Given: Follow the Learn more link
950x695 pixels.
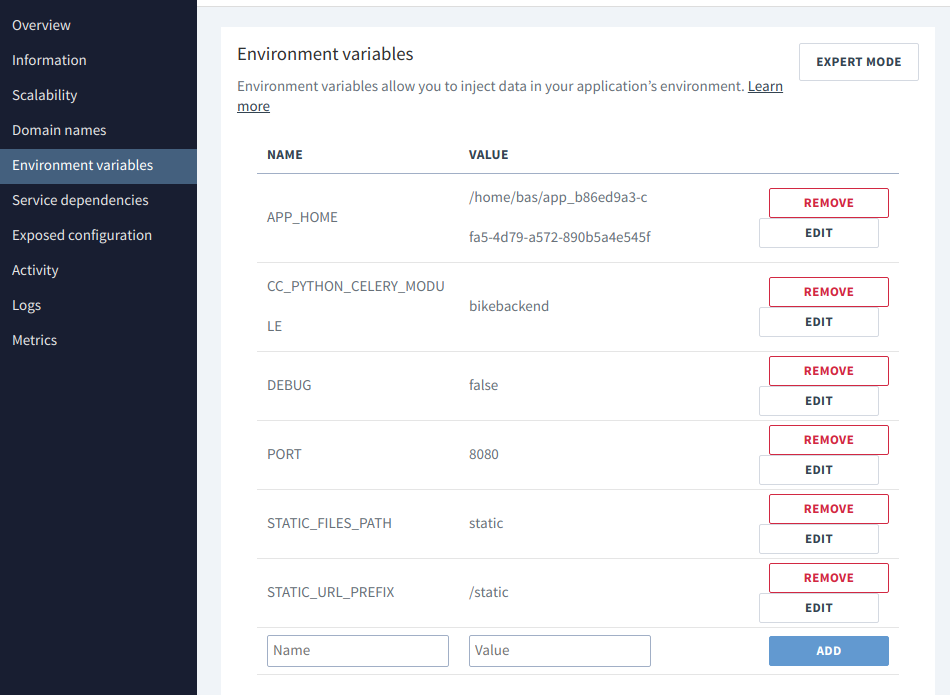Looking at the screenshot, I should (764, 87).
